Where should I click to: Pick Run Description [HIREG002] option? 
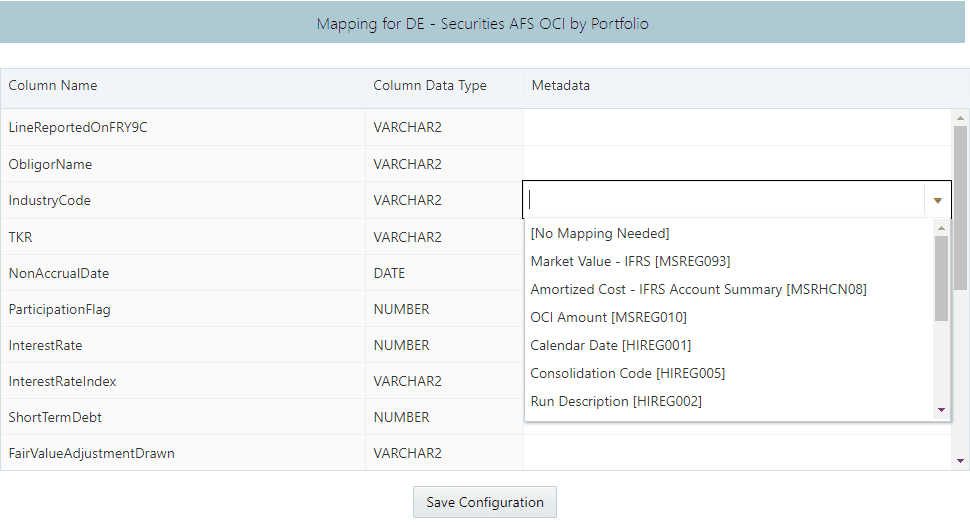click(616, 401)
